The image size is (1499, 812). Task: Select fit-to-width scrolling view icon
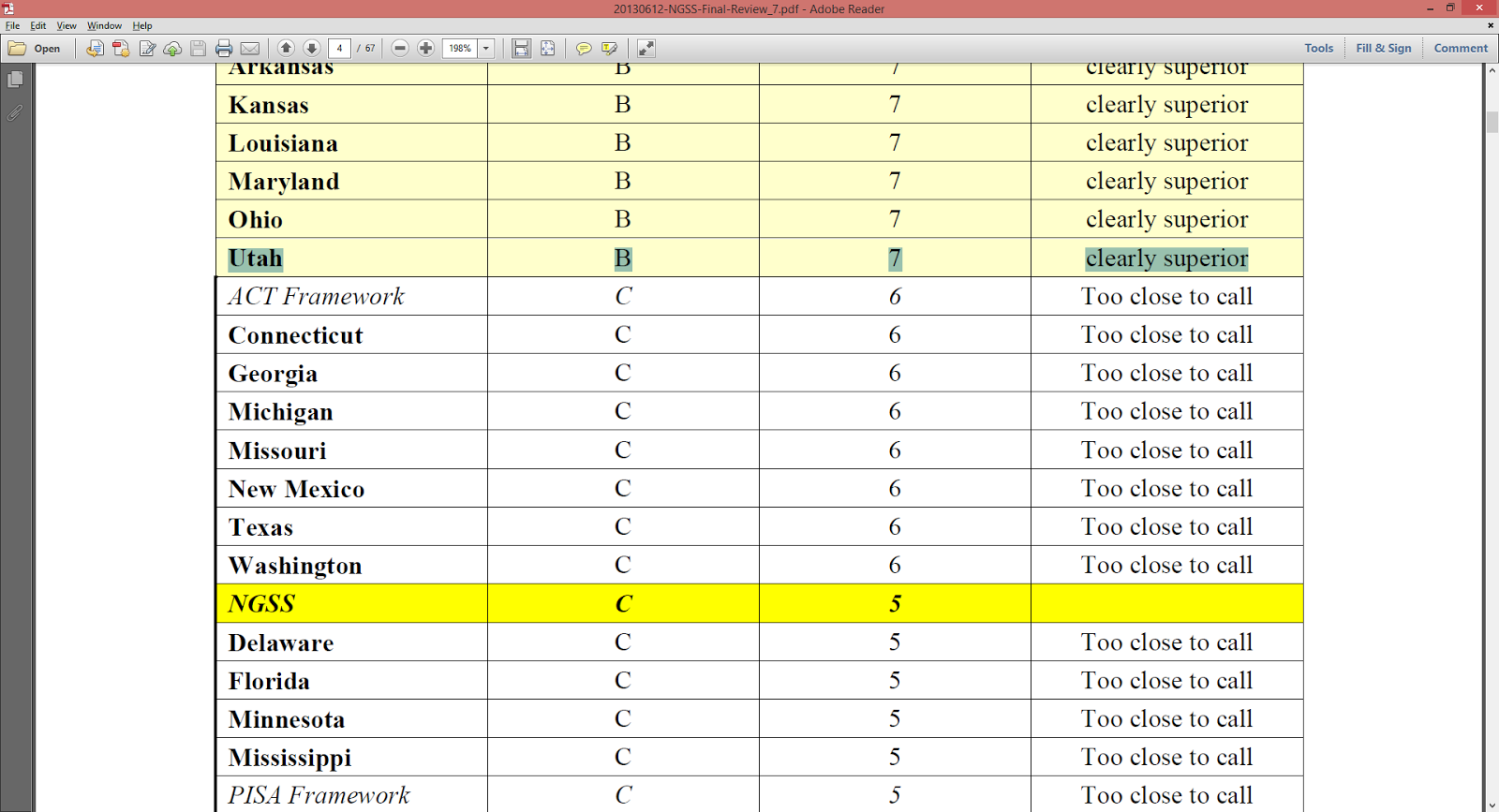click(x=522, y=49)
